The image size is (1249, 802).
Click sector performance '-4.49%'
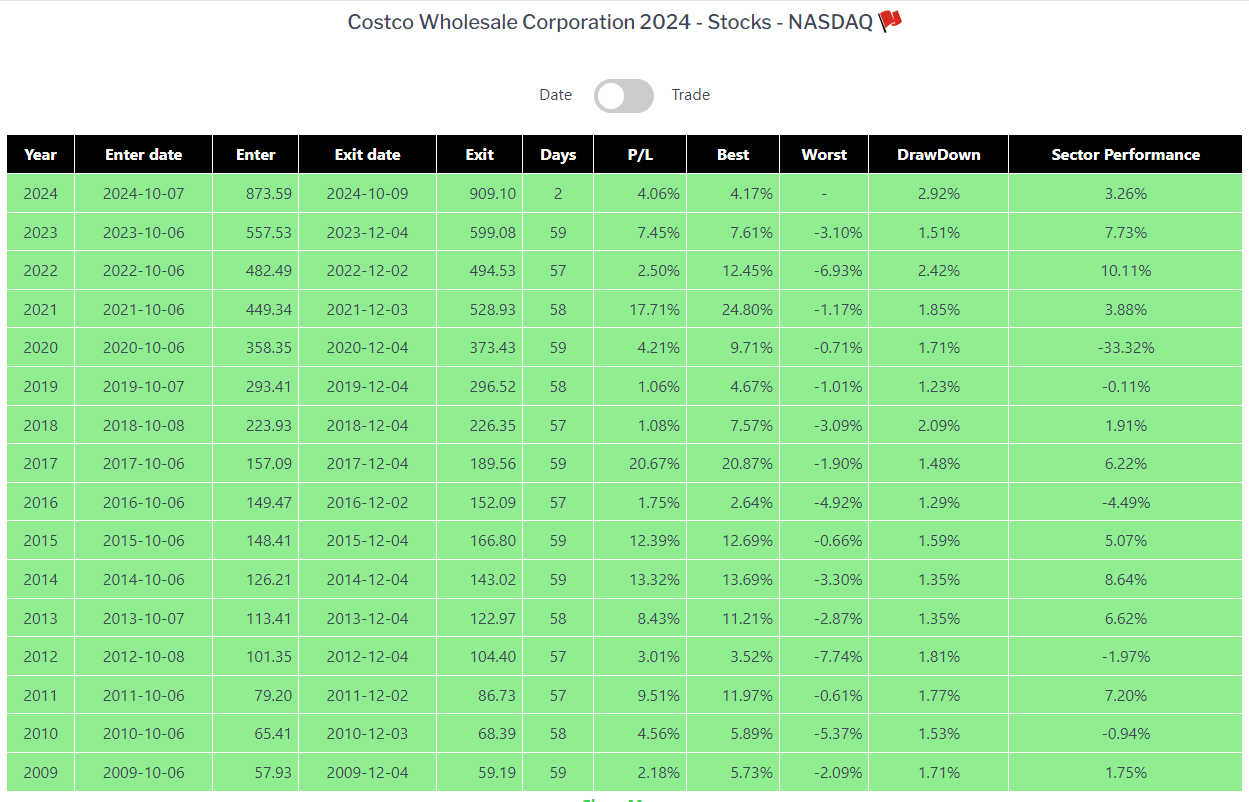coord(1126,503)
